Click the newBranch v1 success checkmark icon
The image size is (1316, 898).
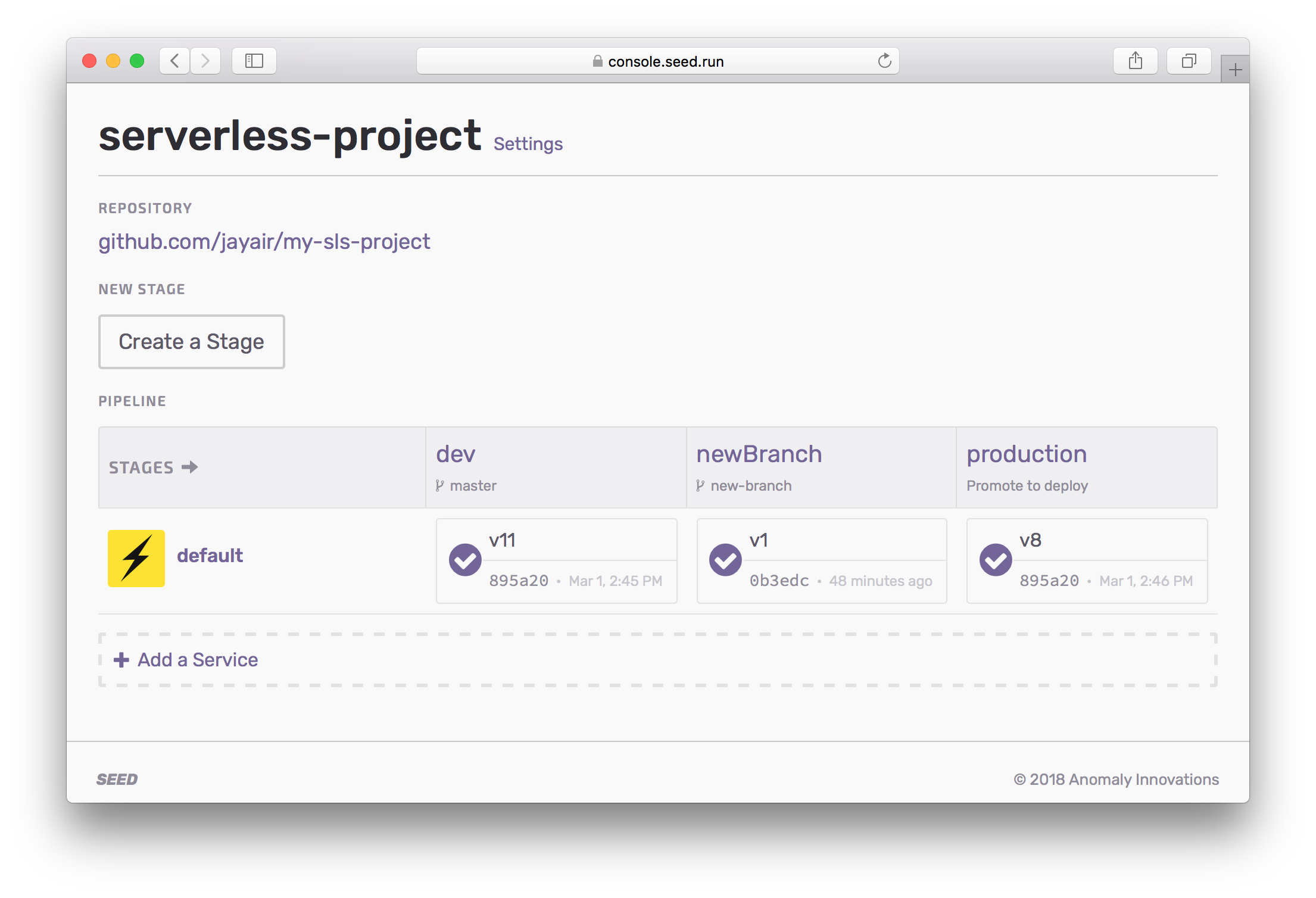(725, 560)
